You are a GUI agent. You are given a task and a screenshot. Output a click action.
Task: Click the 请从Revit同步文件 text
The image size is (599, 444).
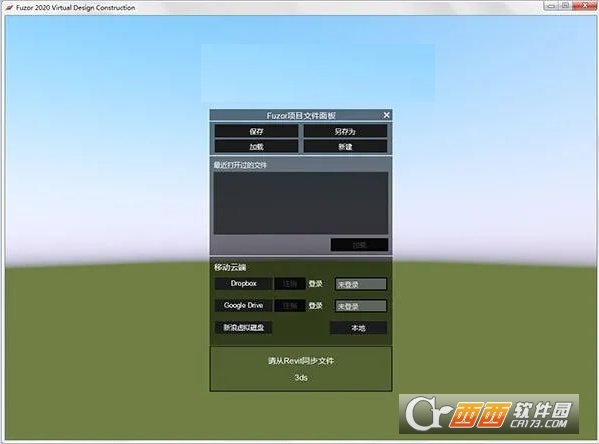click(x=301, y=361)
